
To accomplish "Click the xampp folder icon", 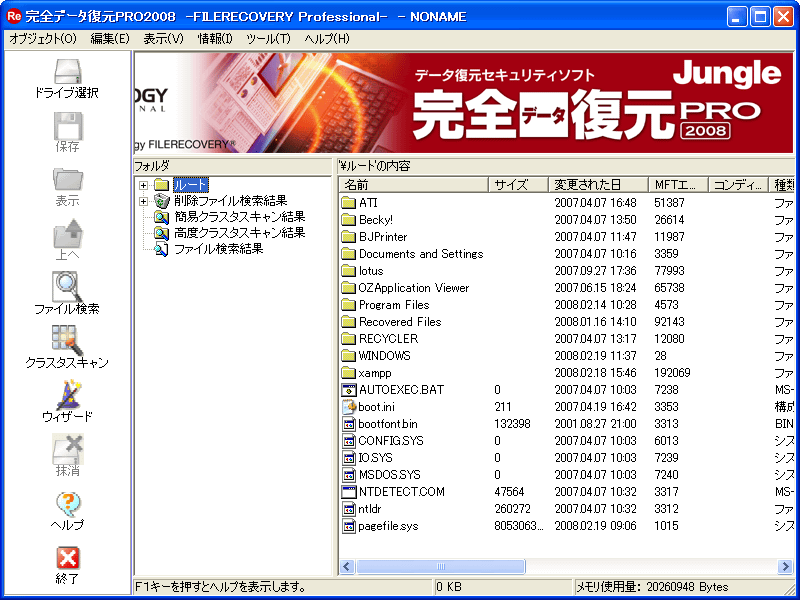I will pyautogui.click(x=348, y=373).
